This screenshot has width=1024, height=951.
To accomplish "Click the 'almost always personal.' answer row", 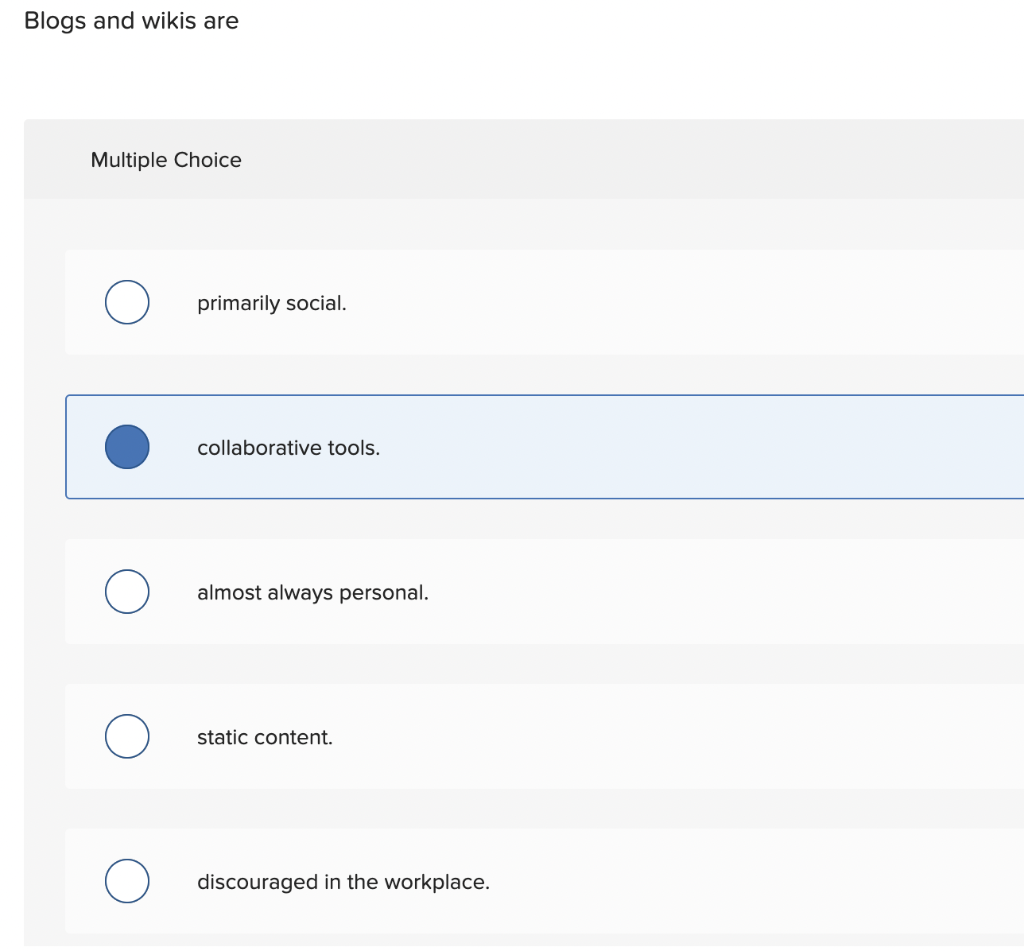I will pyautogui.click(x=500, y=592).
